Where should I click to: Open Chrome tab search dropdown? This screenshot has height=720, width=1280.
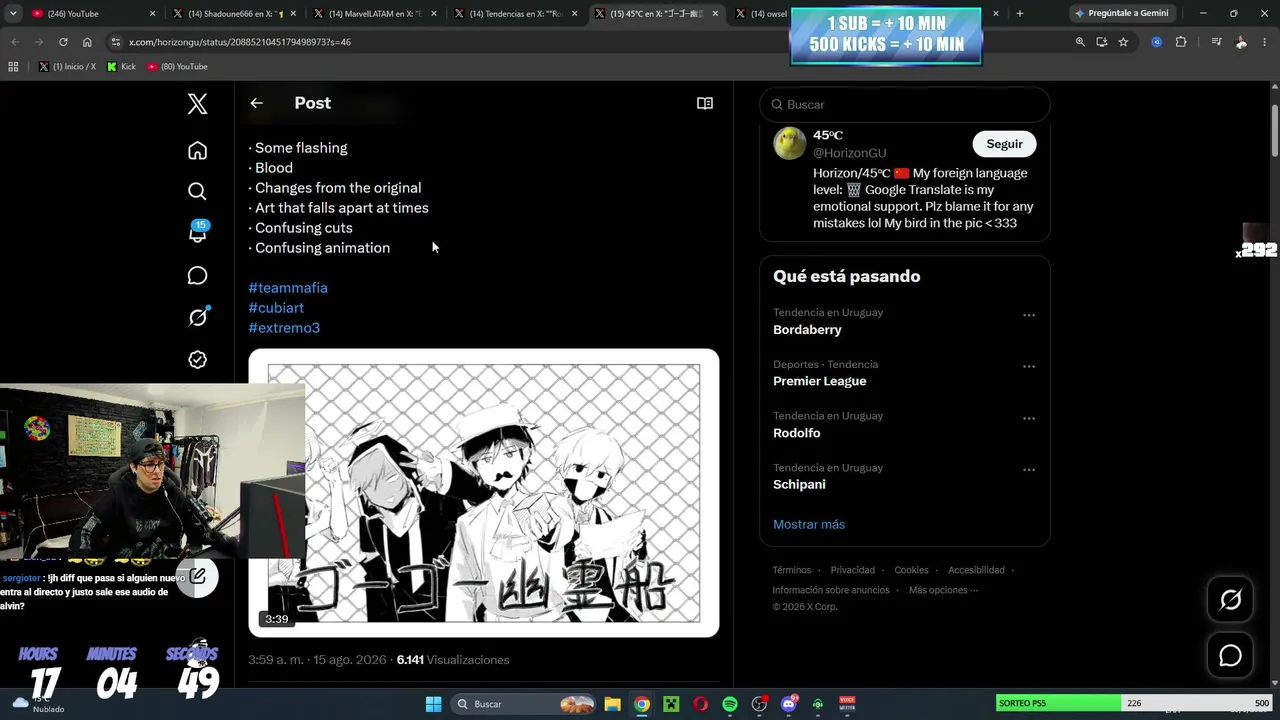coord(13,13)
